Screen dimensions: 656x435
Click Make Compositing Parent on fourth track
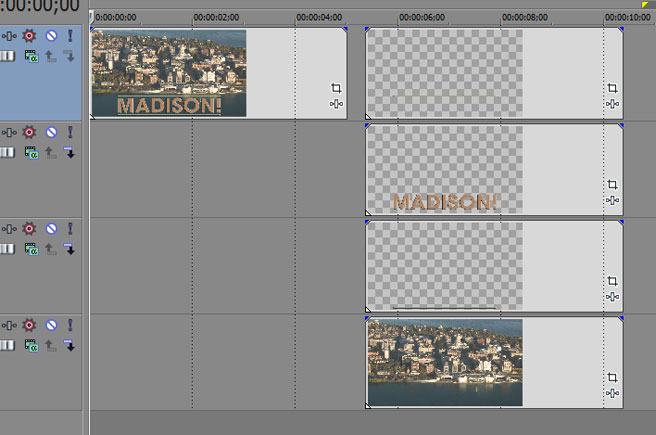click(x=51, y=345)
